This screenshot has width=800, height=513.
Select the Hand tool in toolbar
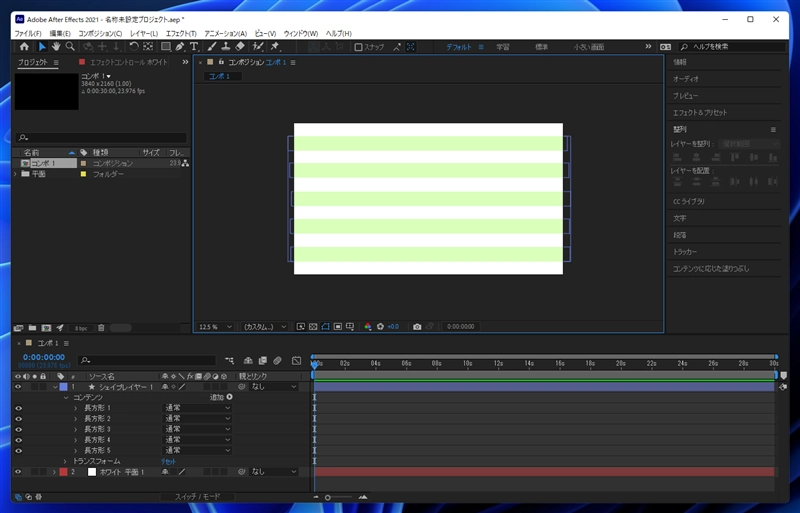pyautogui.click(x=56, y=46)
